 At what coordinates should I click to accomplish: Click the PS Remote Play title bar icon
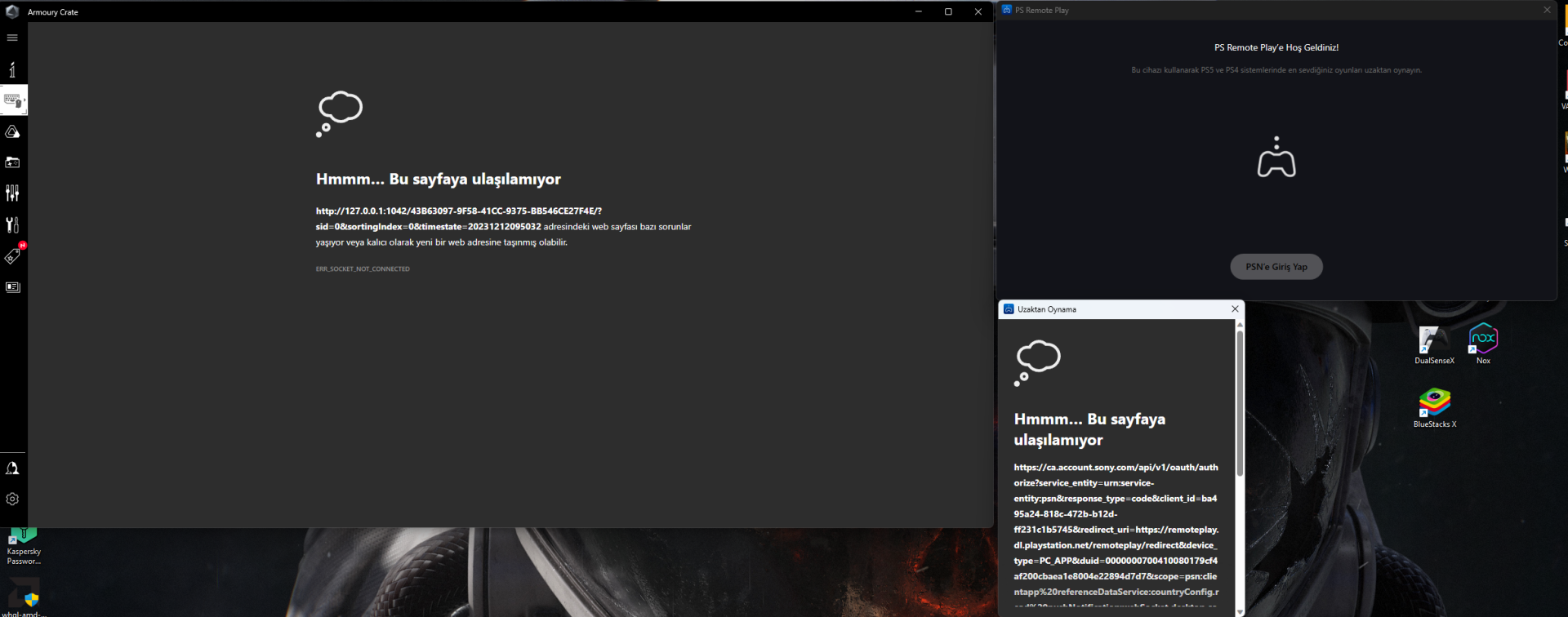tap(1007, 10)
